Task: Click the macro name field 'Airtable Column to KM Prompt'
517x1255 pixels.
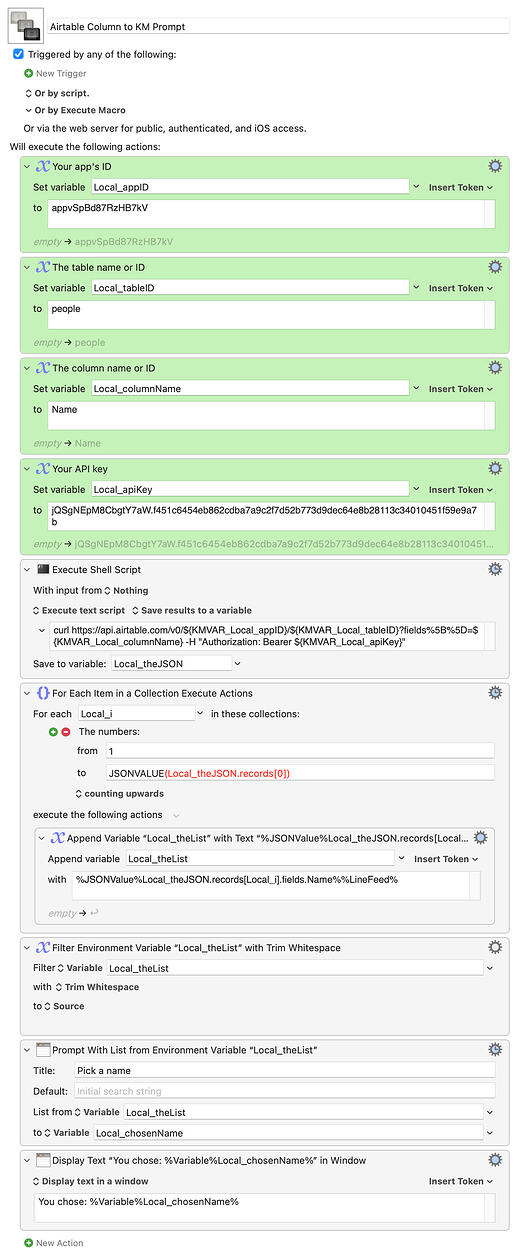Action: (x=278, y=26)
